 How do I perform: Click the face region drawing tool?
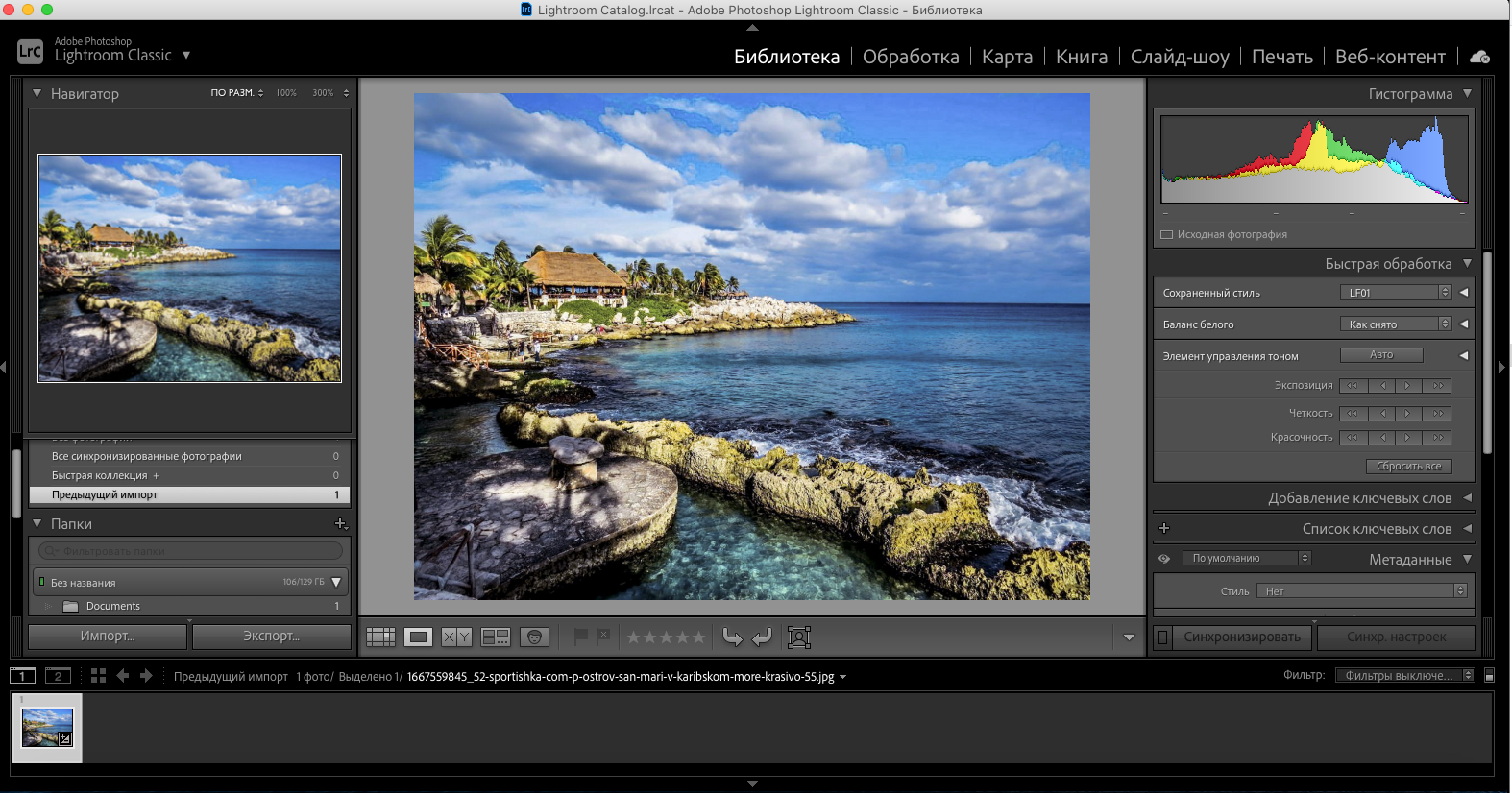point(799,637)
